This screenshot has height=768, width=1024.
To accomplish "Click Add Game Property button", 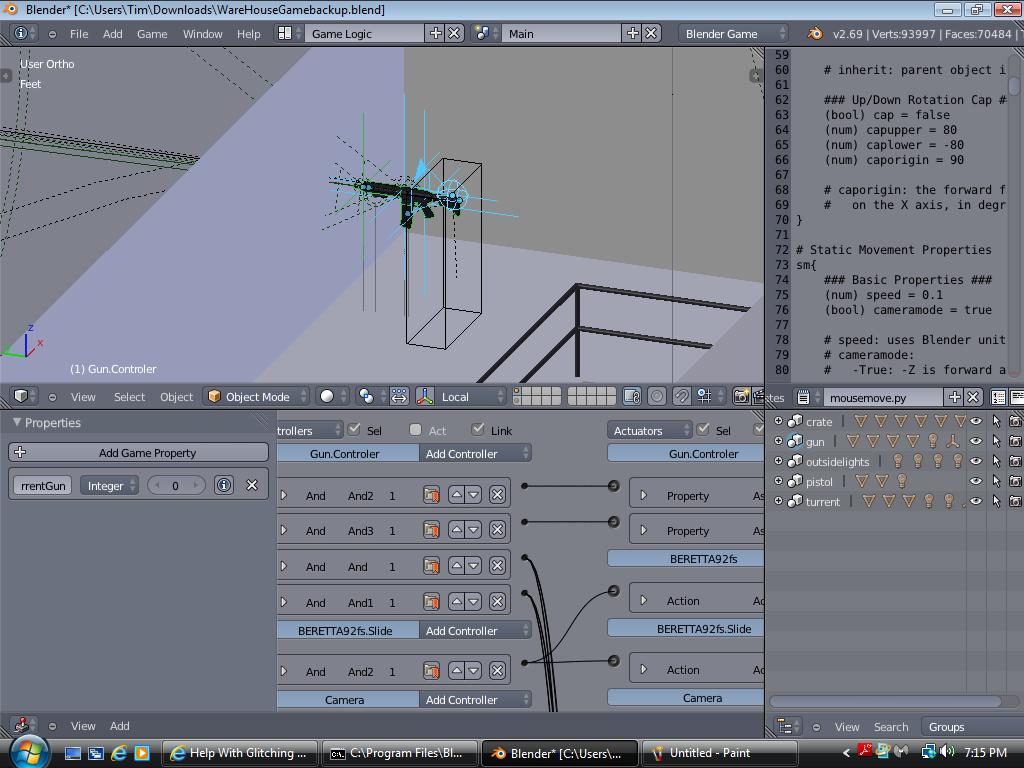I will point(138,453).
